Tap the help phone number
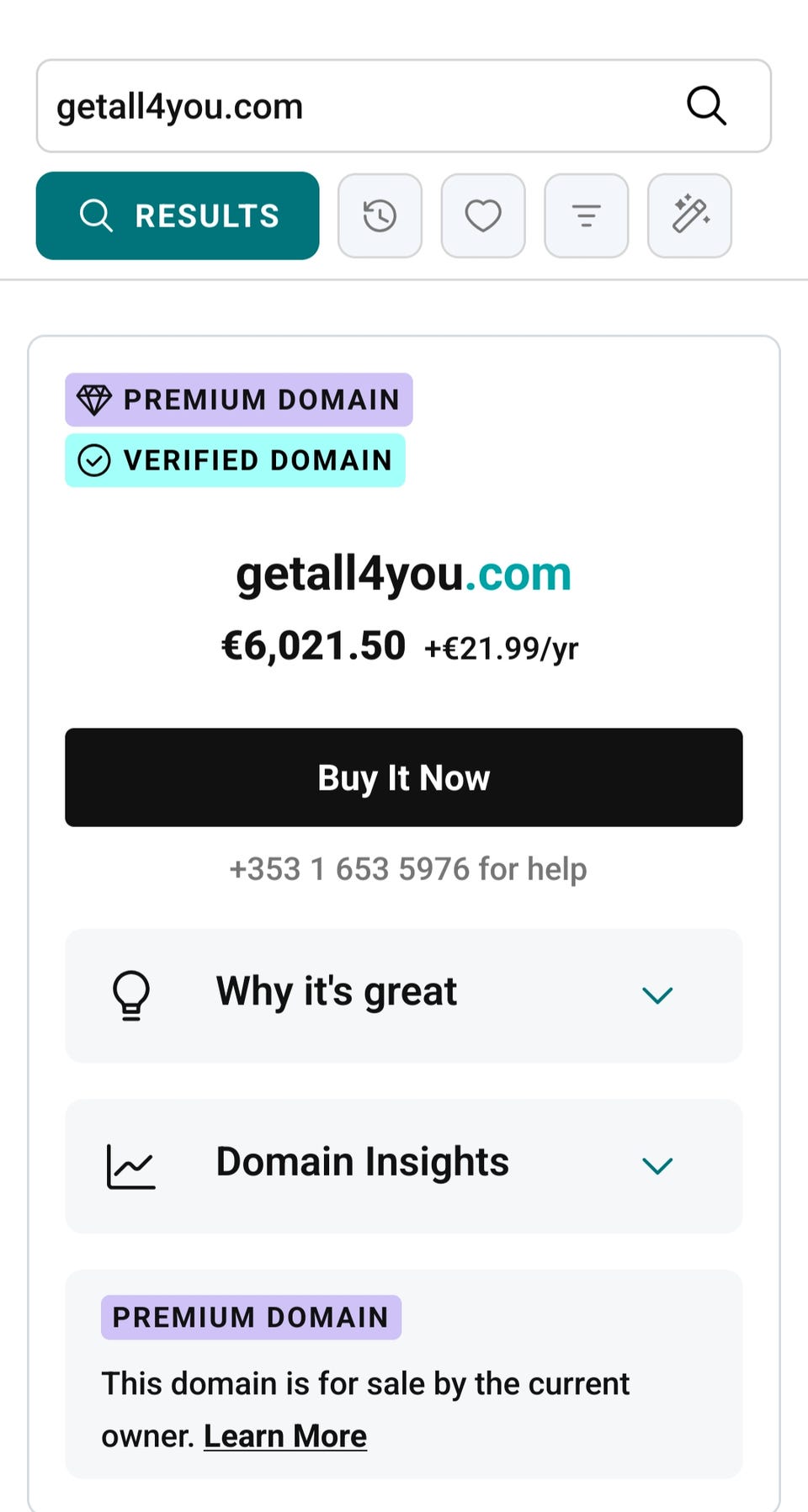 tap(348, 869)
